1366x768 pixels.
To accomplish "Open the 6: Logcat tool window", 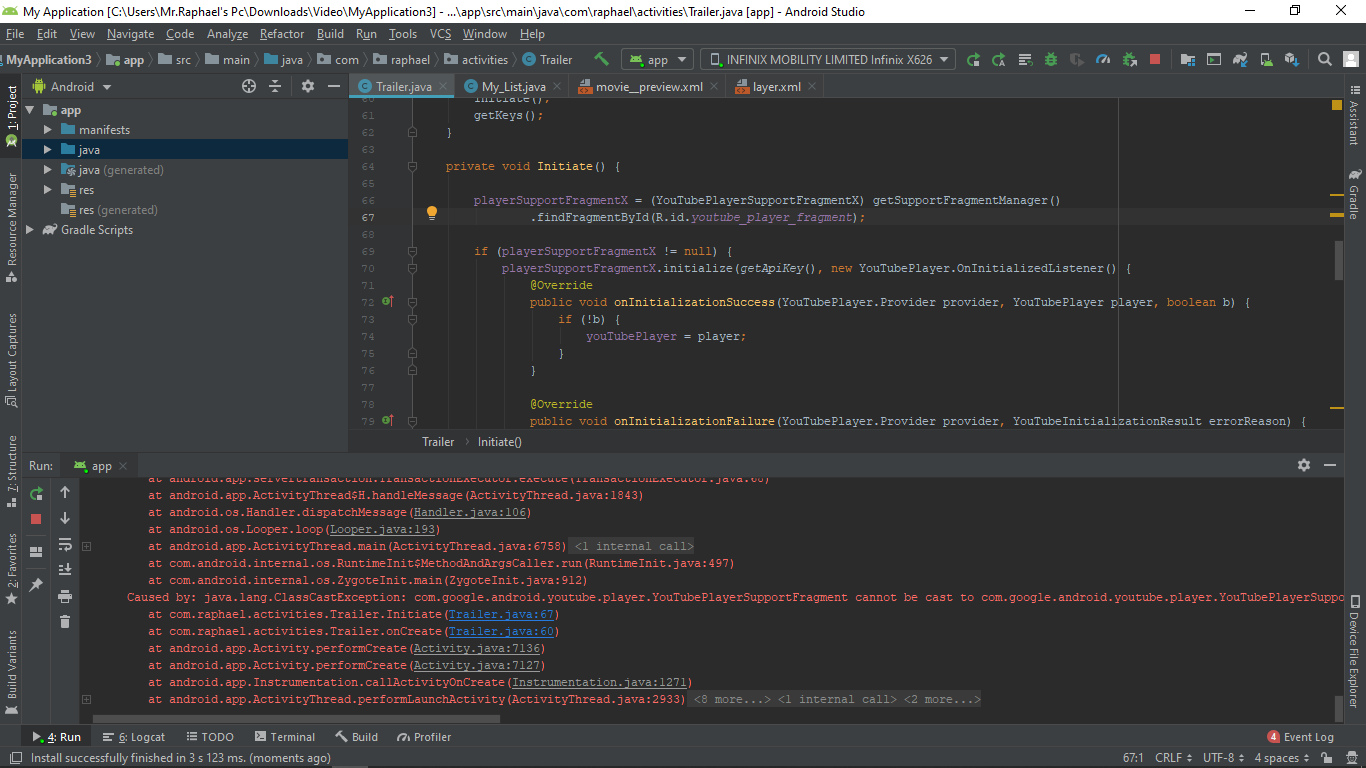I will click(x=134, y=737).
